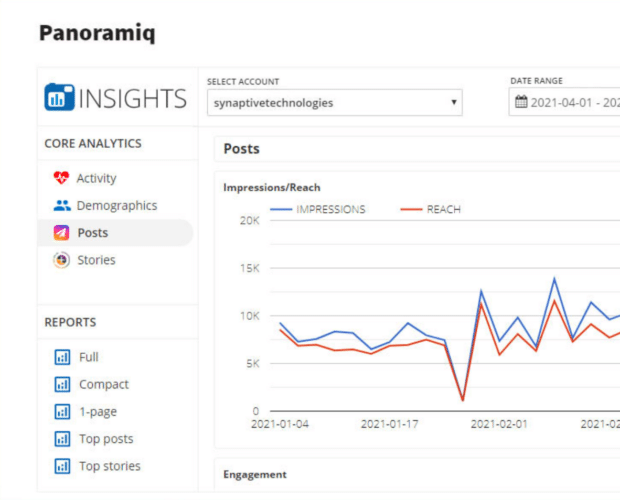Click the Stories sidebar icon
This screenshot has width=620, height=500.
pos(61,260)
